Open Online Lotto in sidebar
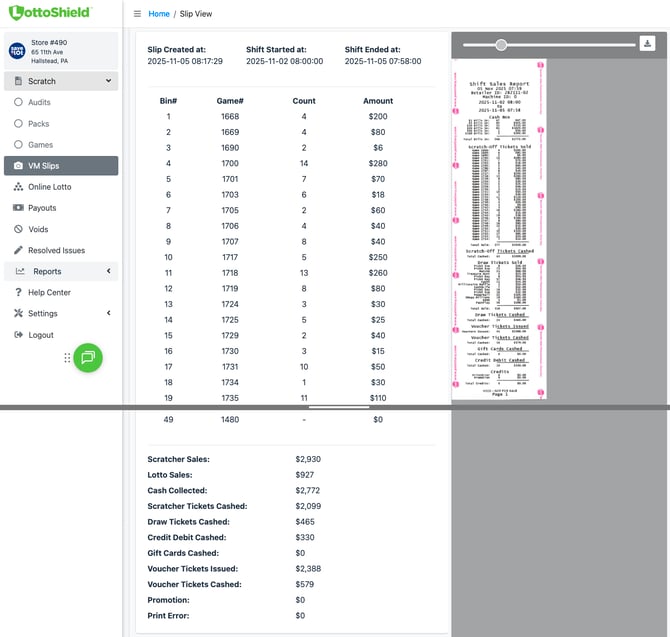 [49, 187]
